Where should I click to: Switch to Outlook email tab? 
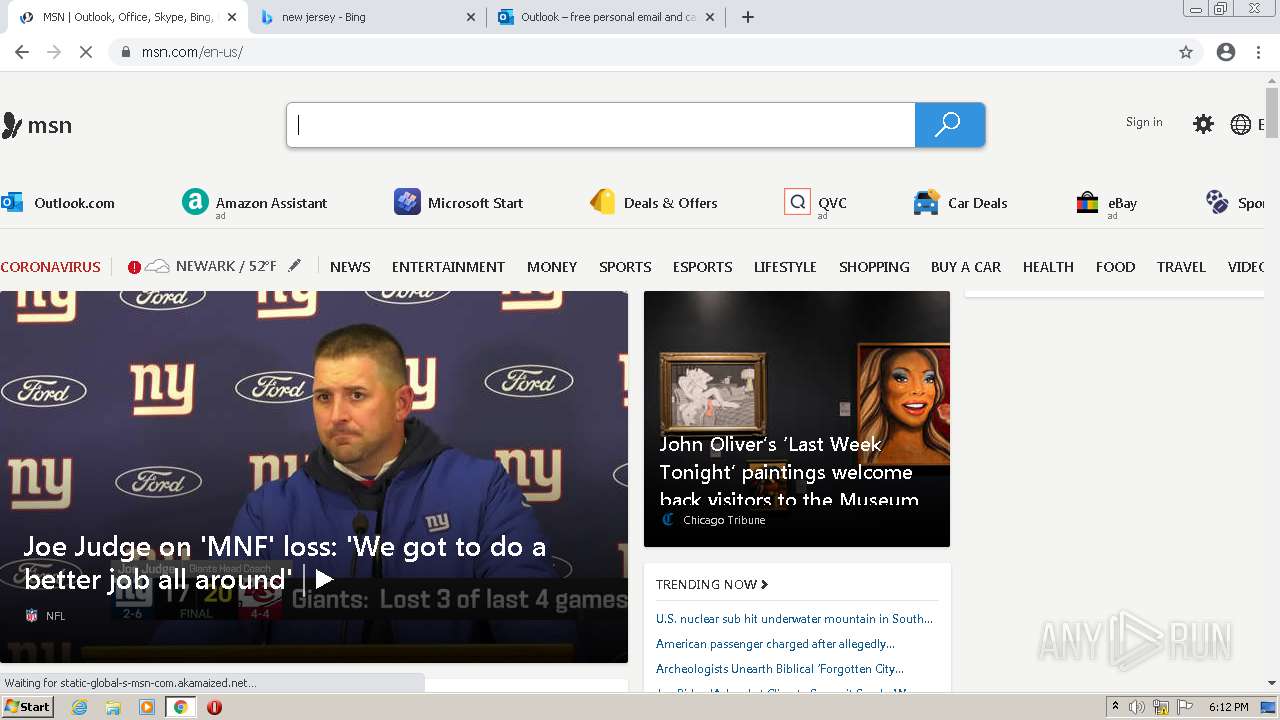click(x=605, y=17)
